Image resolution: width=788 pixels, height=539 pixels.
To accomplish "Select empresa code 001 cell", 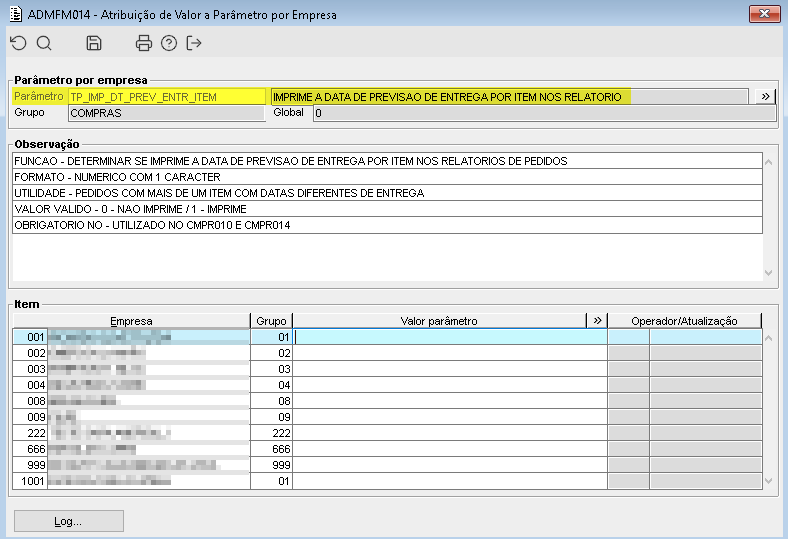I will click(x=30, y=337).
